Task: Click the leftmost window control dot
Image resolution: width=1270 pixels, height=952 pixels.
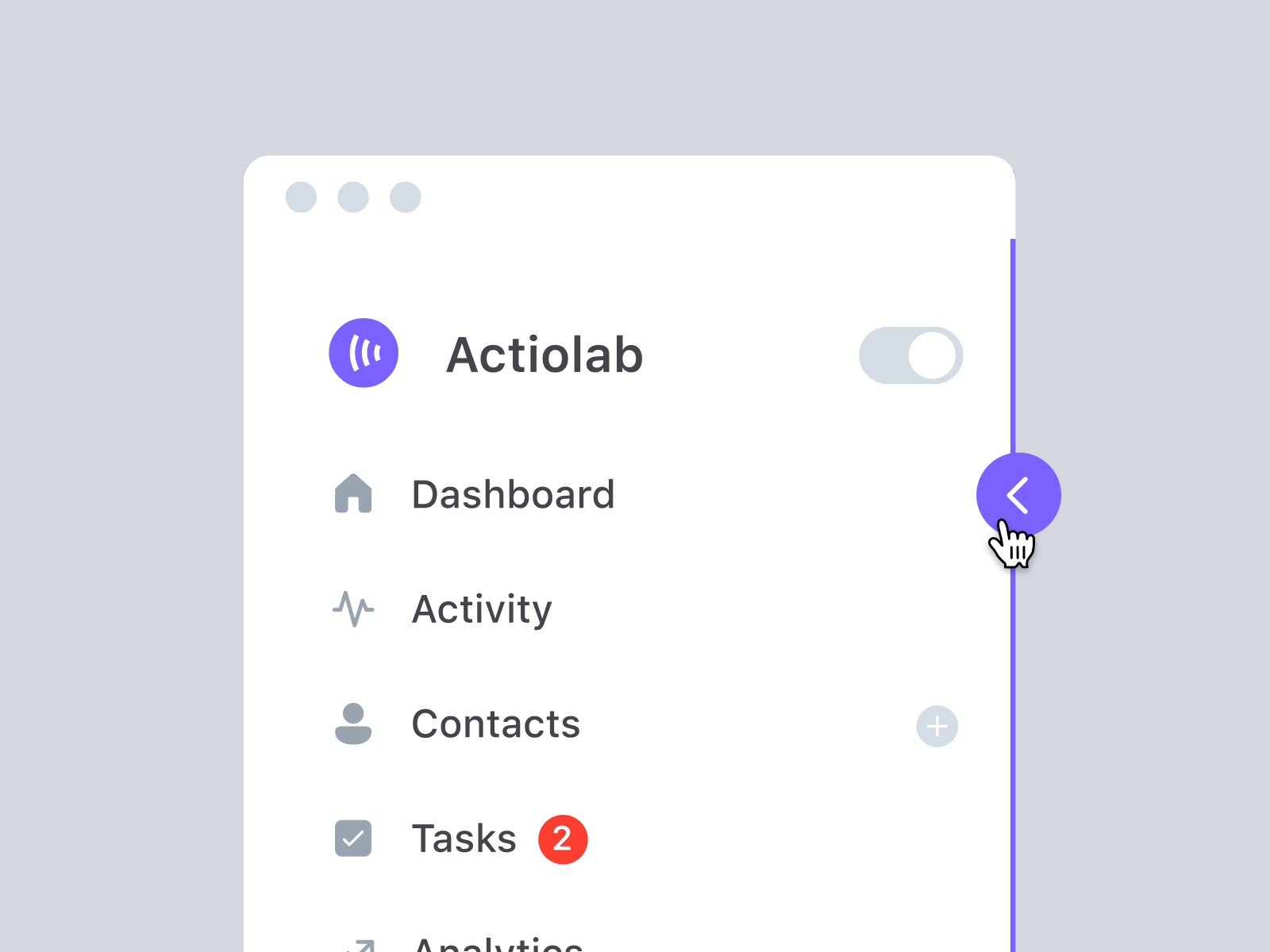Action: [x=300, y=198]
